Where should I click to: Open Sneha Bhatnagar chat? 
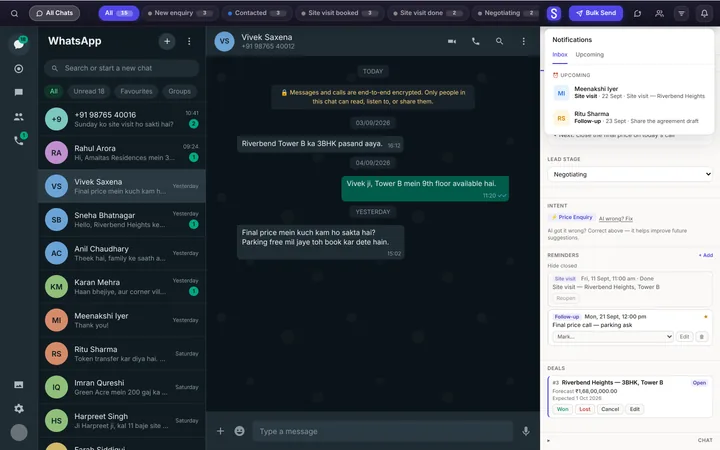click(x=122, y=219)
